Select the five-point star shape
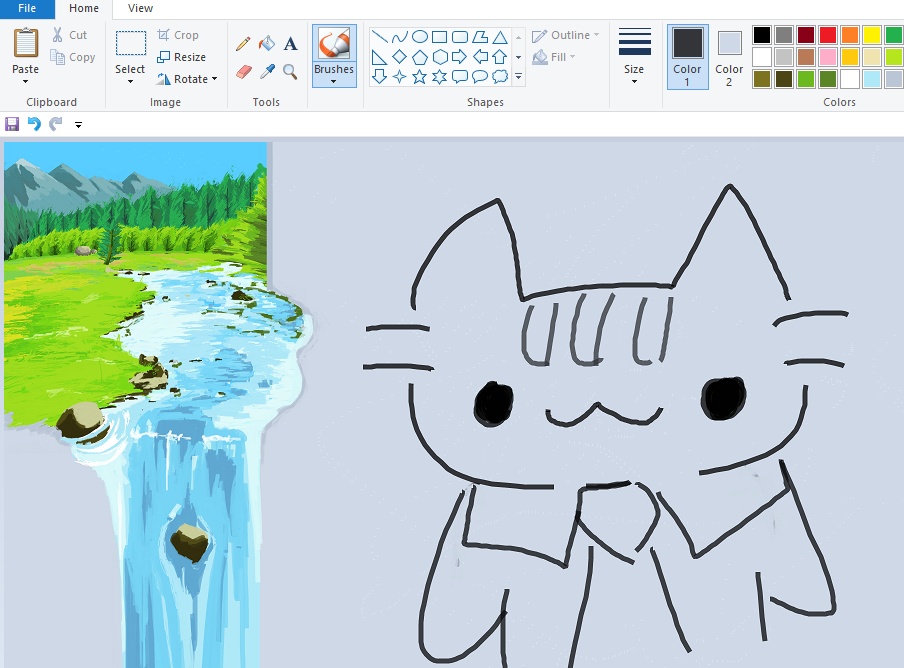904x668 pixels. click(x=419, y=77)
